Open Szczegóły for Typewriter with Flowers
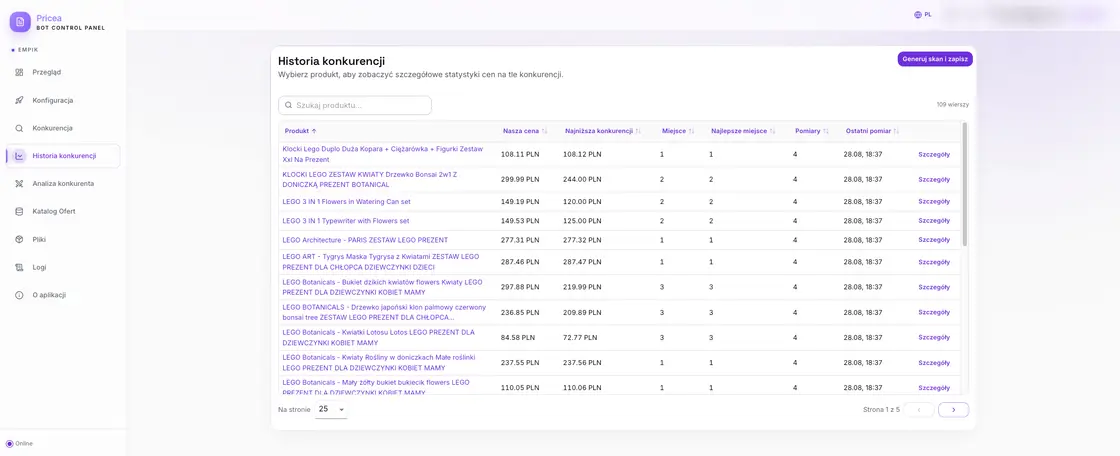Viewport: 1120px width, 456px height. [934, 221]
